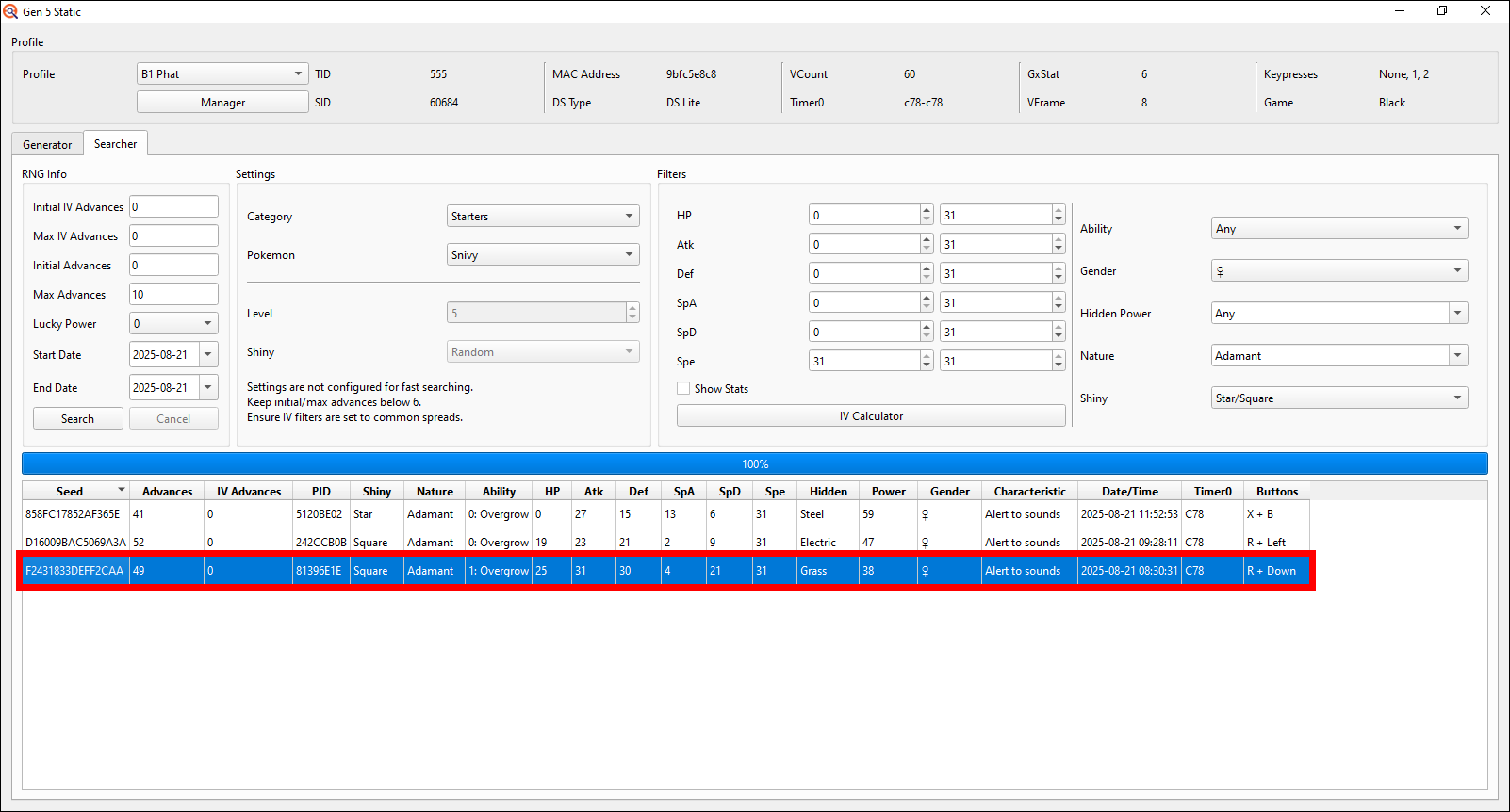Enable the Show Stats checkbox

click(x=683, y=388)
